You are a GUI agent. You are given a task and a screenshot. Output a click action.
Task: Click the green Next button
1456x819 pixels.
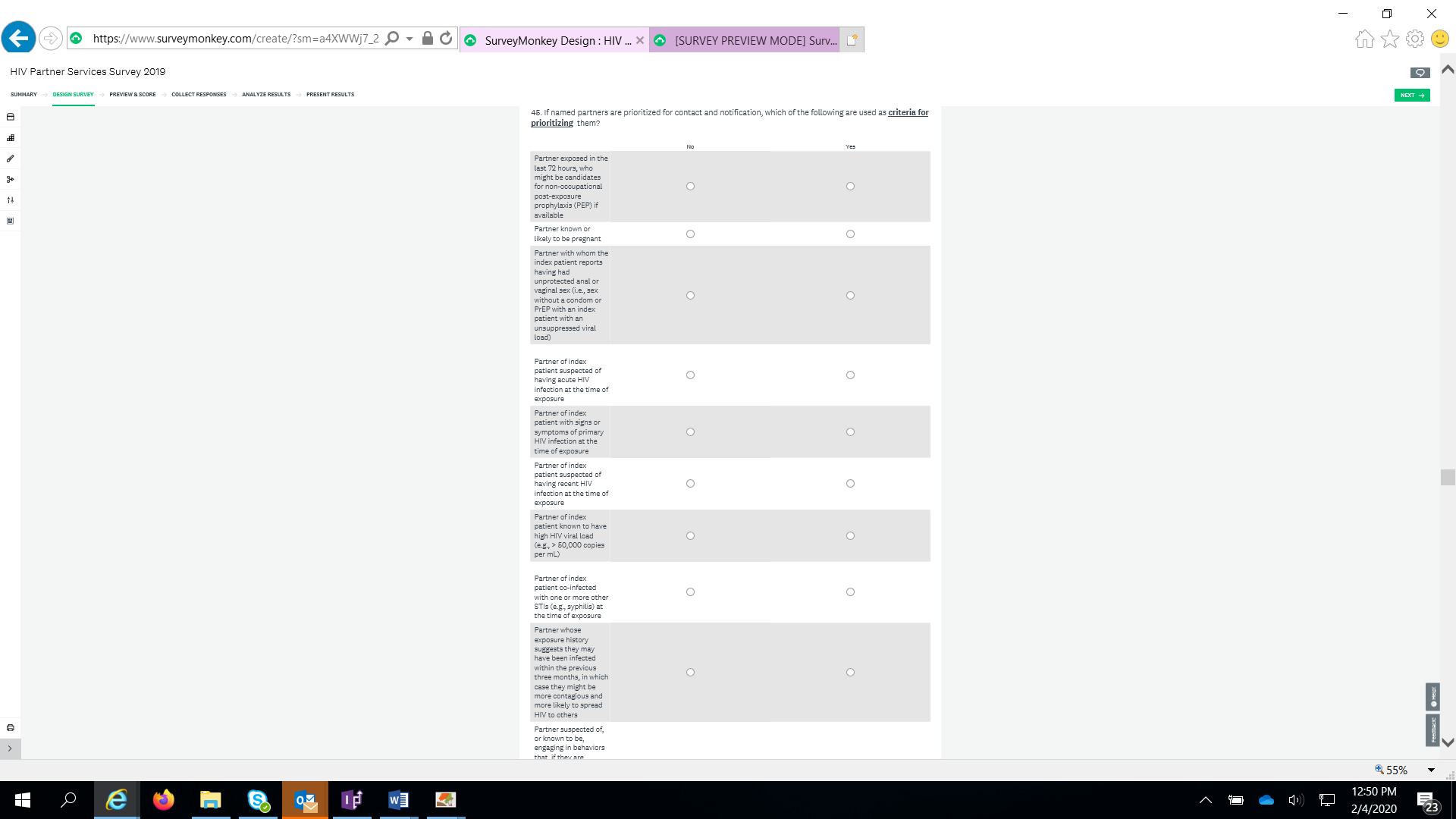pos(1411,96)
